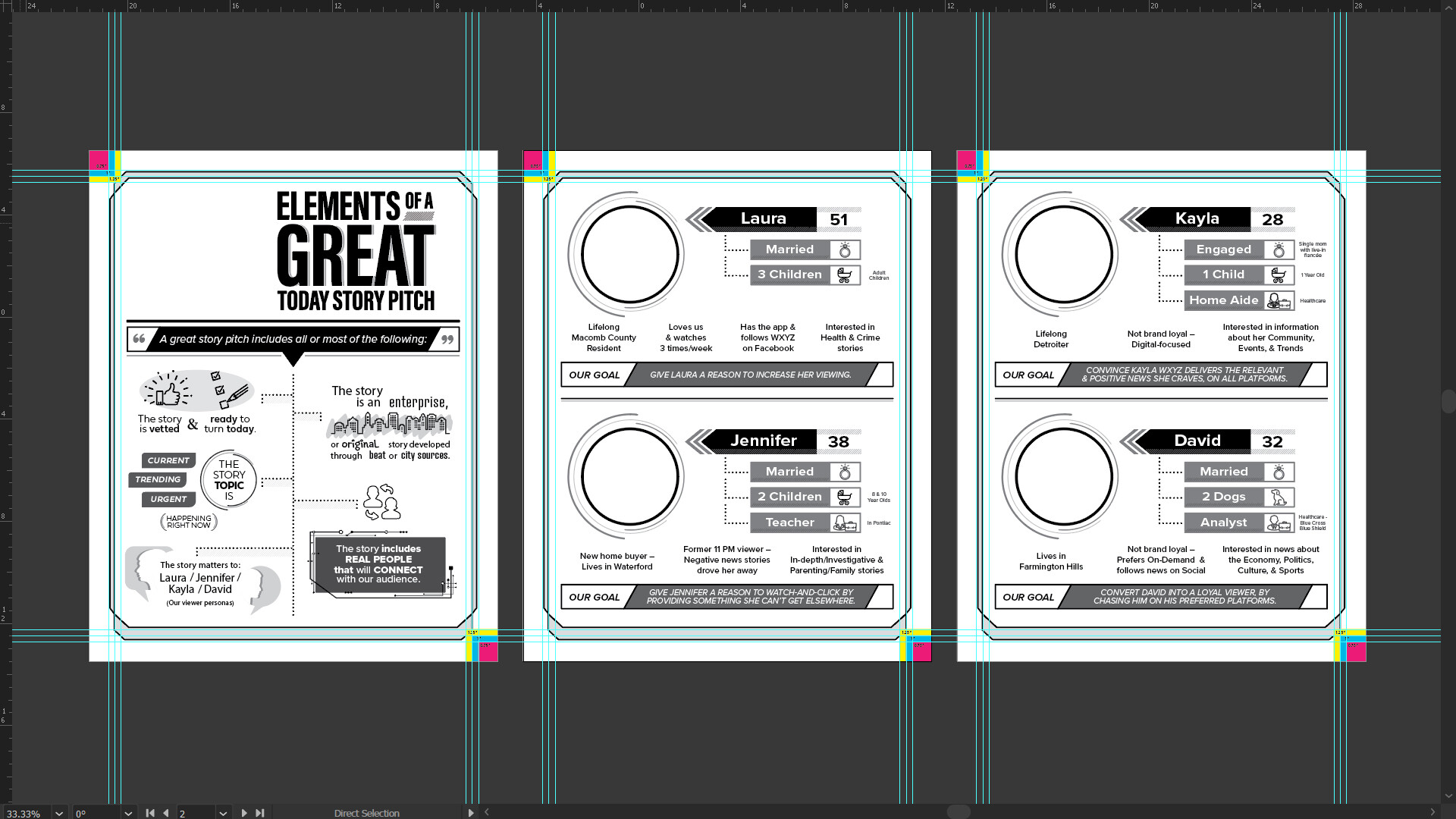1456x819 pixels.
Task: Click the 33.33% zoom input field
Action: click(x=24, y=813)
